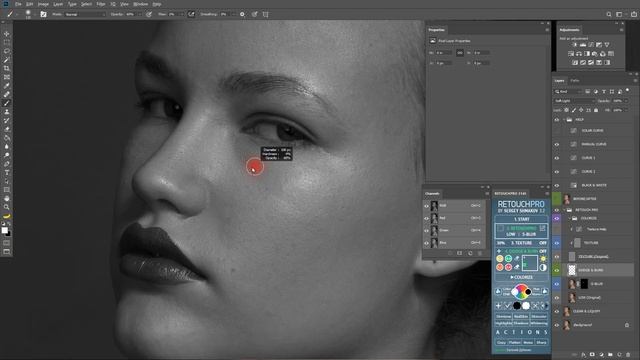Select the Brush tool in toolbox

coord(7,103)
